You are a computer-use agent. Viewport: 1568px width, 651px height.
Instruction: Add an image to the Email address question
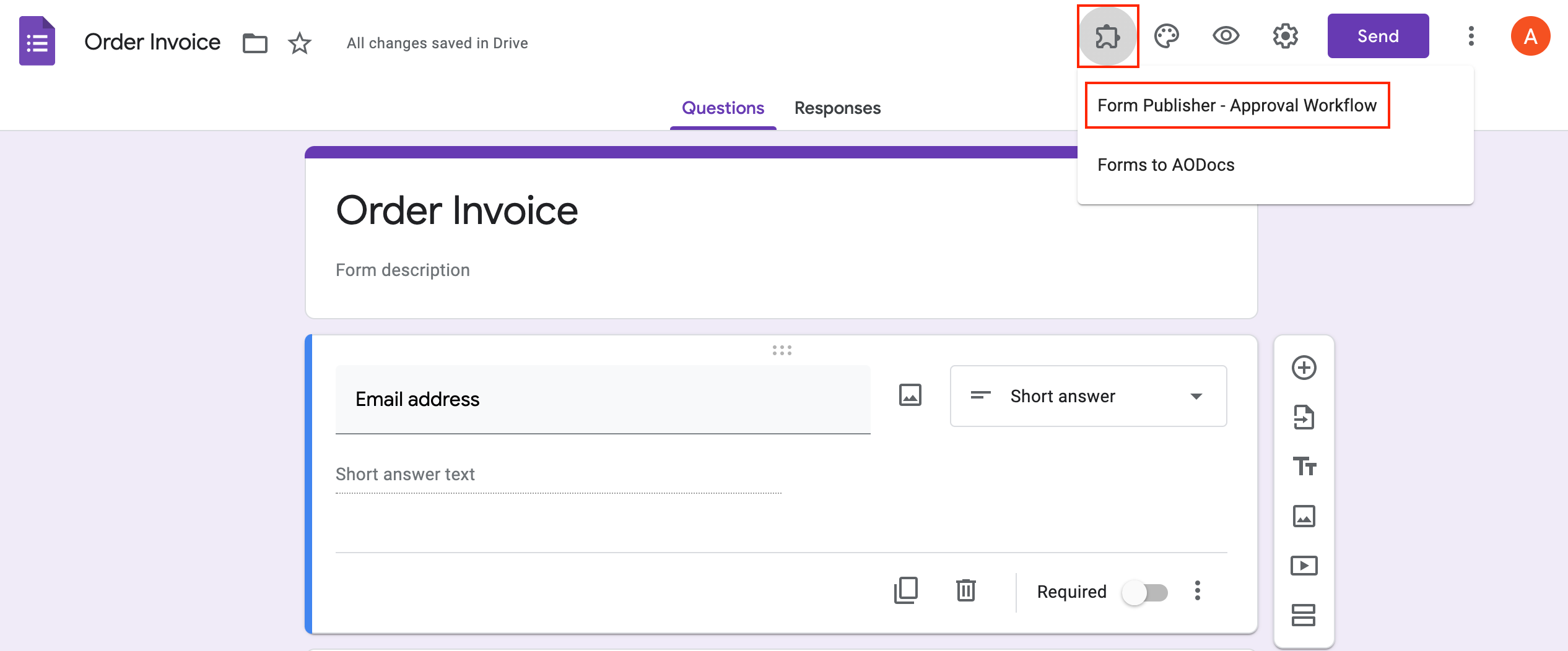pos(909,395)
